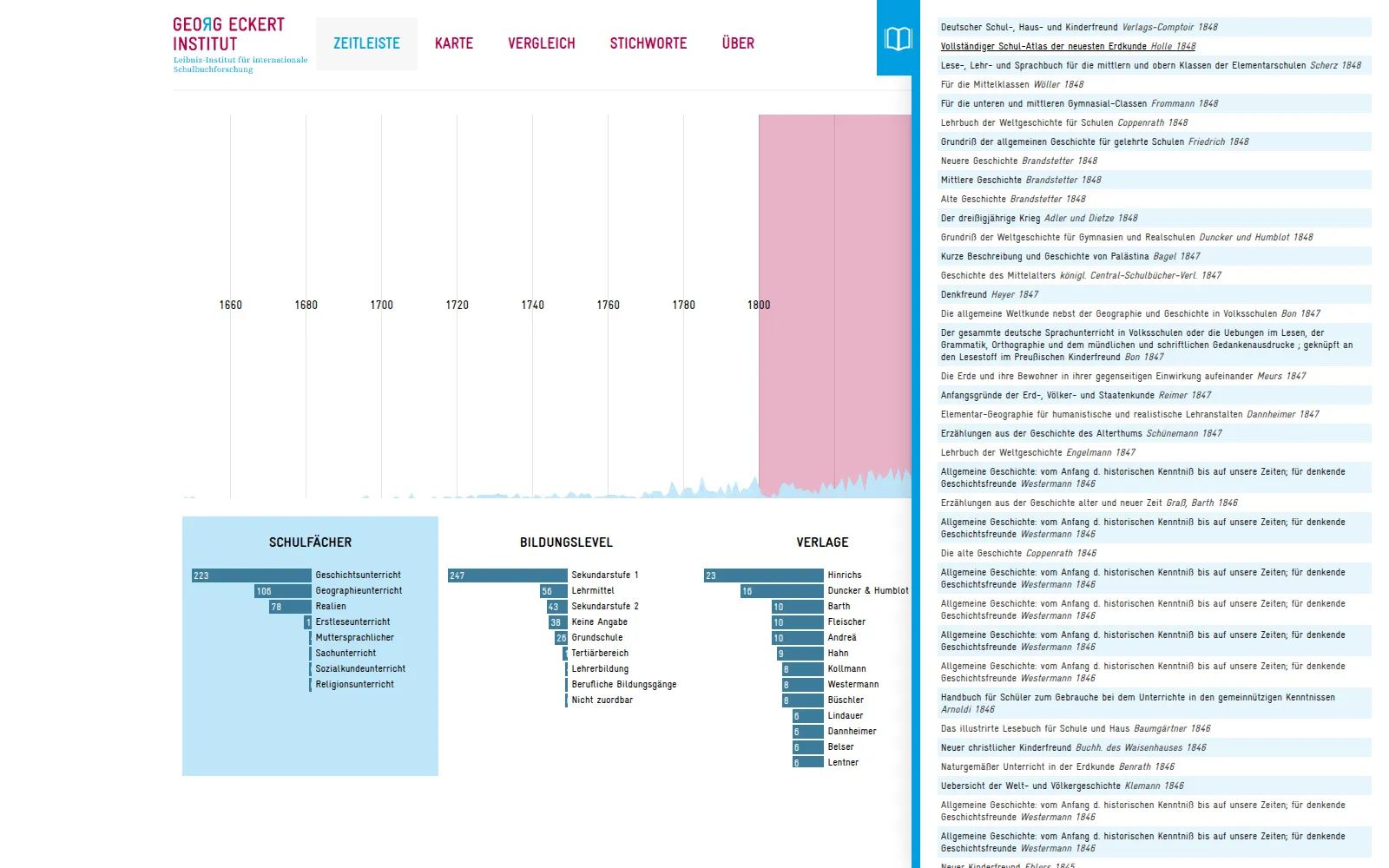
Task: Click the 1800 timeline year marker
Action: (759, 306)
